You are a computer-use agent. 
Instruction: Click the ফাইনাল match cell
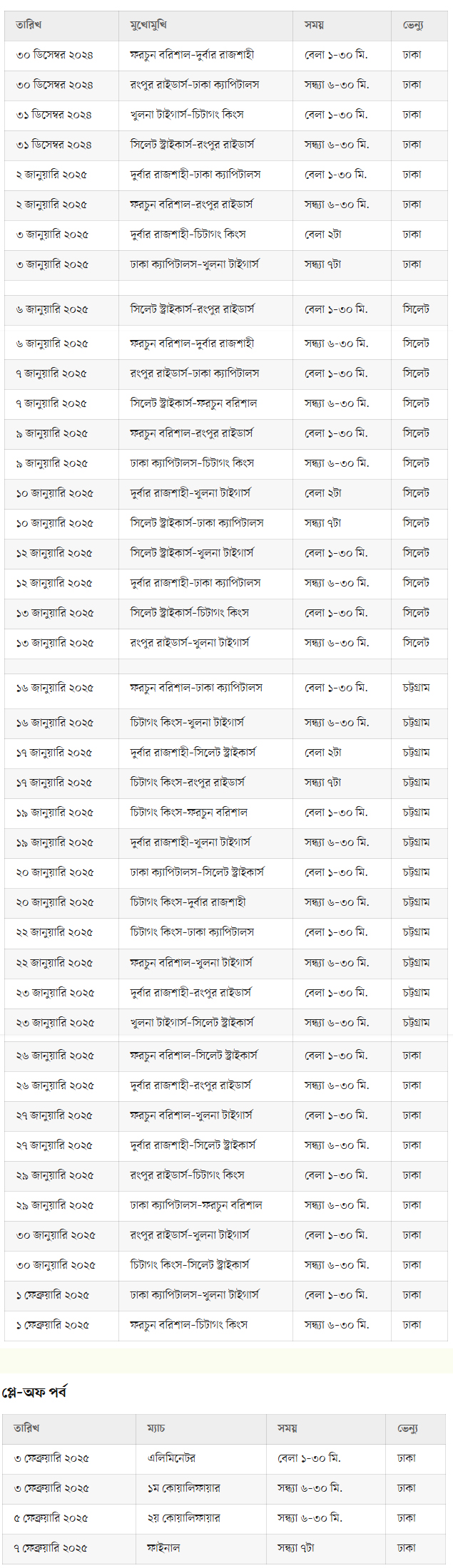[x=163, y=1548]
